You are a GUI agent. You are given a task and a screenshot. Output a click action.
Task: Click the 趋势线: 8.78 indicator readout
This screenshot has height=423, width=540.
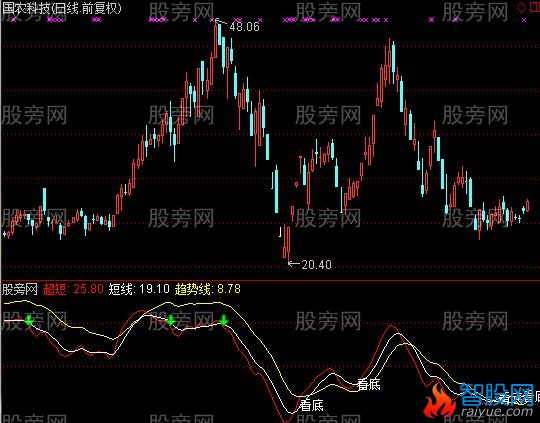tap(208, 289)
